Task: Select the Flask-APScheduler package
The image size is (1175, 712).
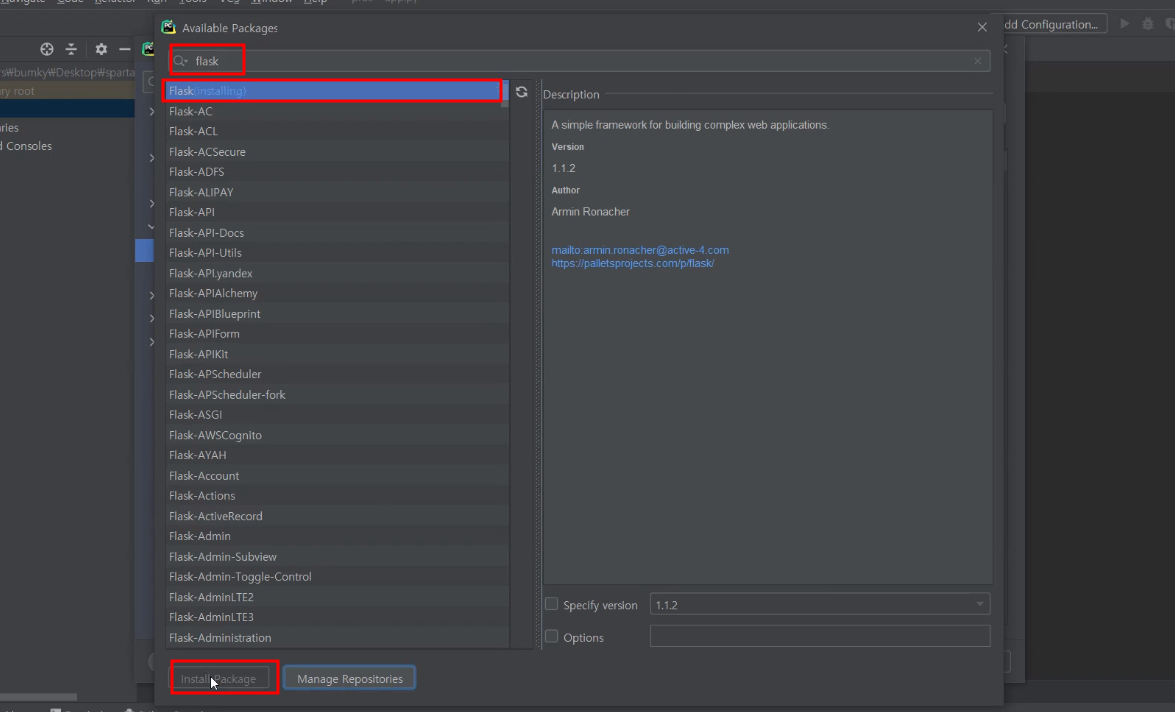Action: pyautogui.click(x=337, y=374)
